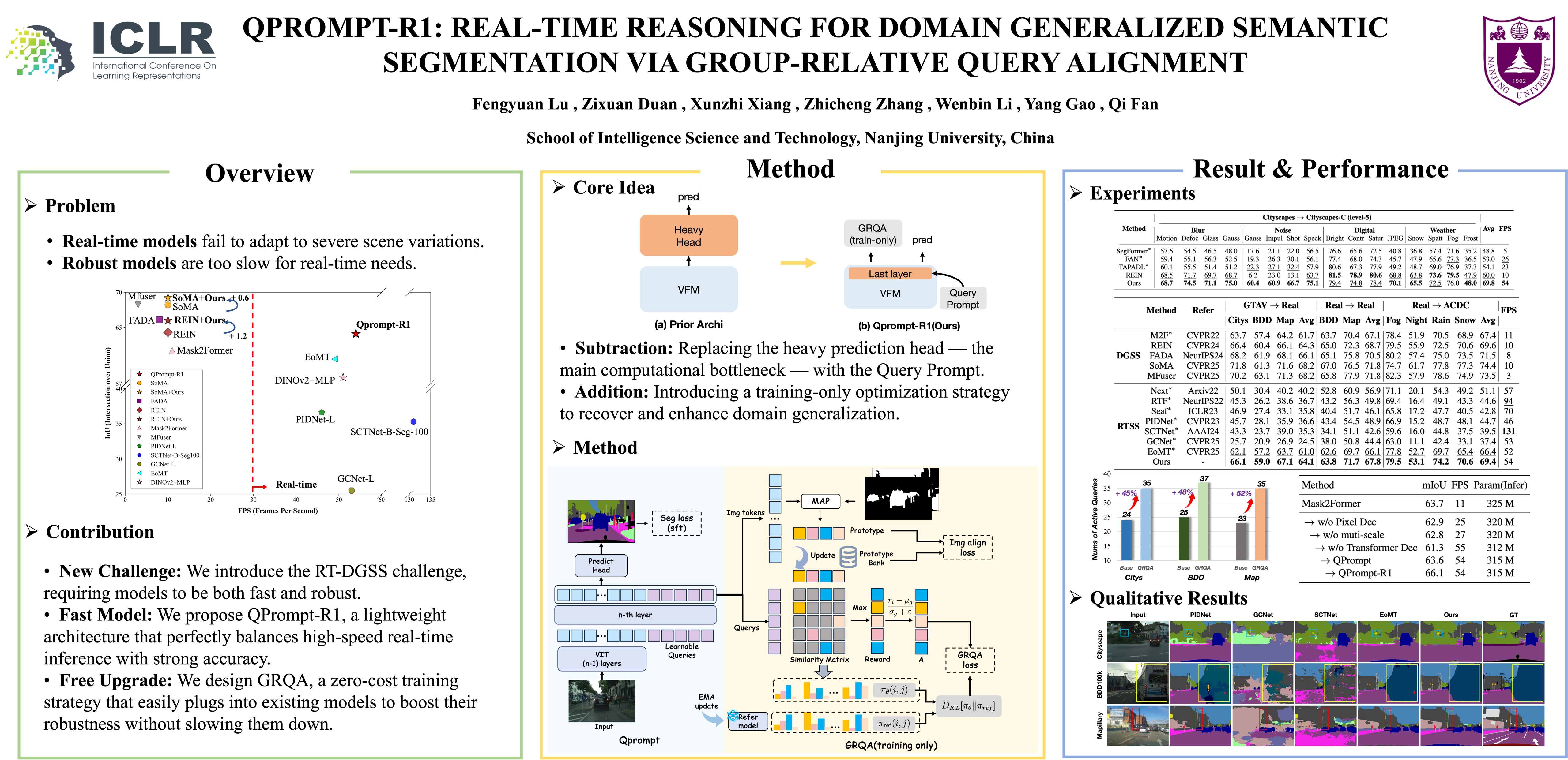1568x760 pixels.
Task: Click the cyan EoMT triangle marker
Action: tap(335, 358)
